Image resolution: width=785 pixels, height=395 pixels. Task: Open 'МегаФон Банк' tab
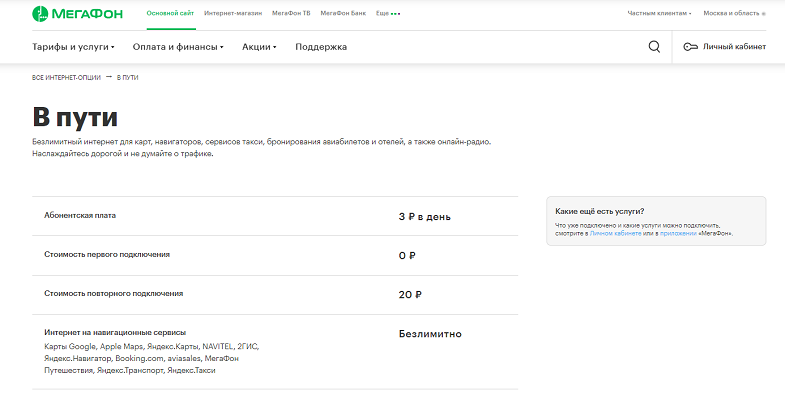(343, 13)
